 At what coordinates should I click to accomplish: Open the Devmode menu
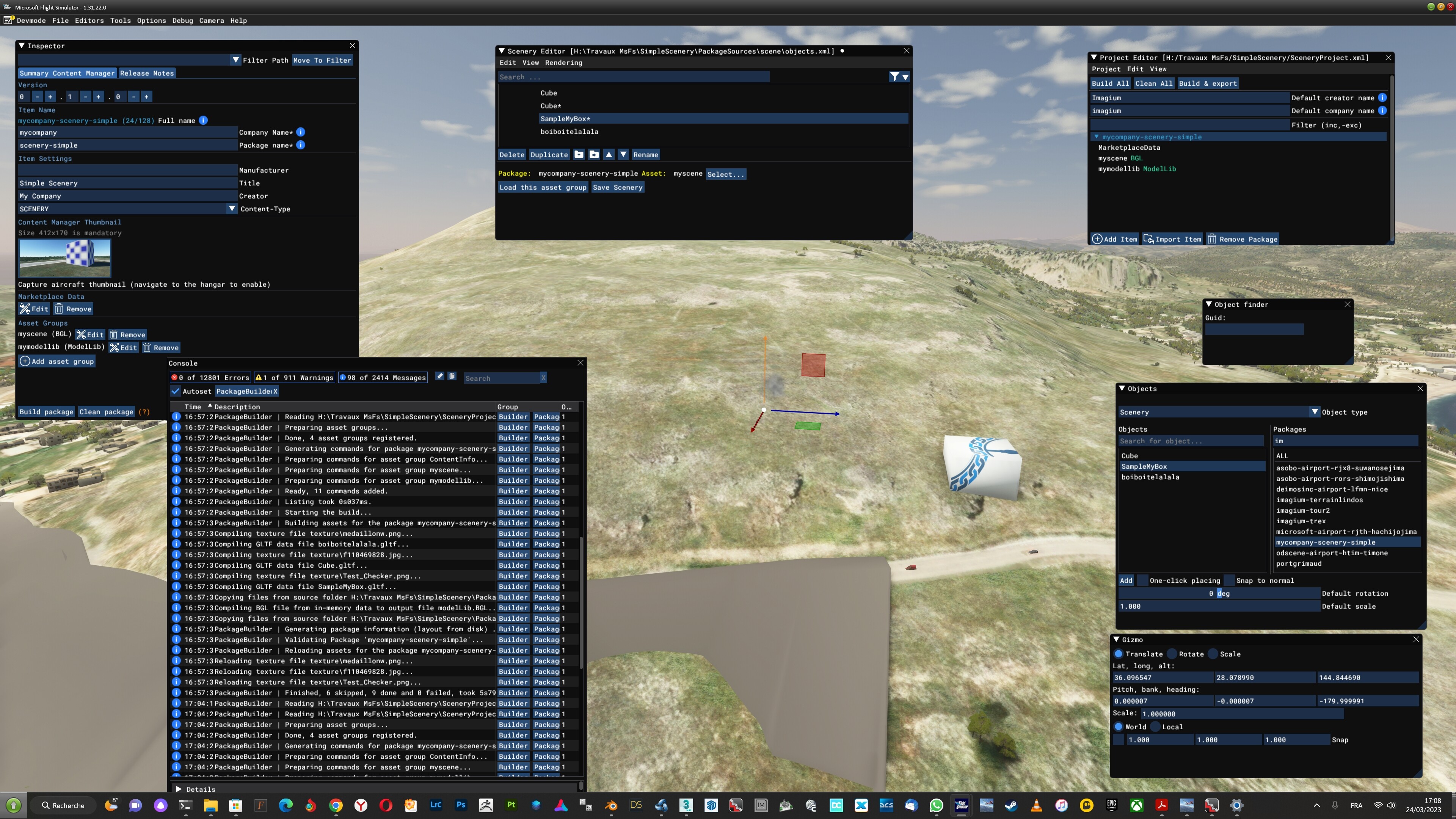(x=31, y=20)
